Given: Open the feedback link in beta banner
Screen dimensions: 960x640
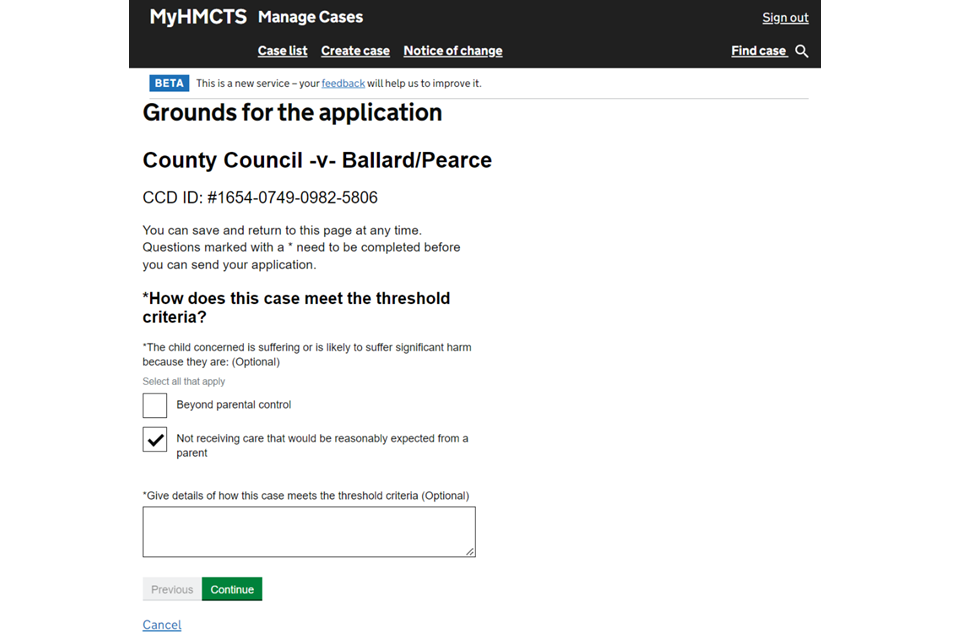Looking at the screenshot, I should coord(343,84).
